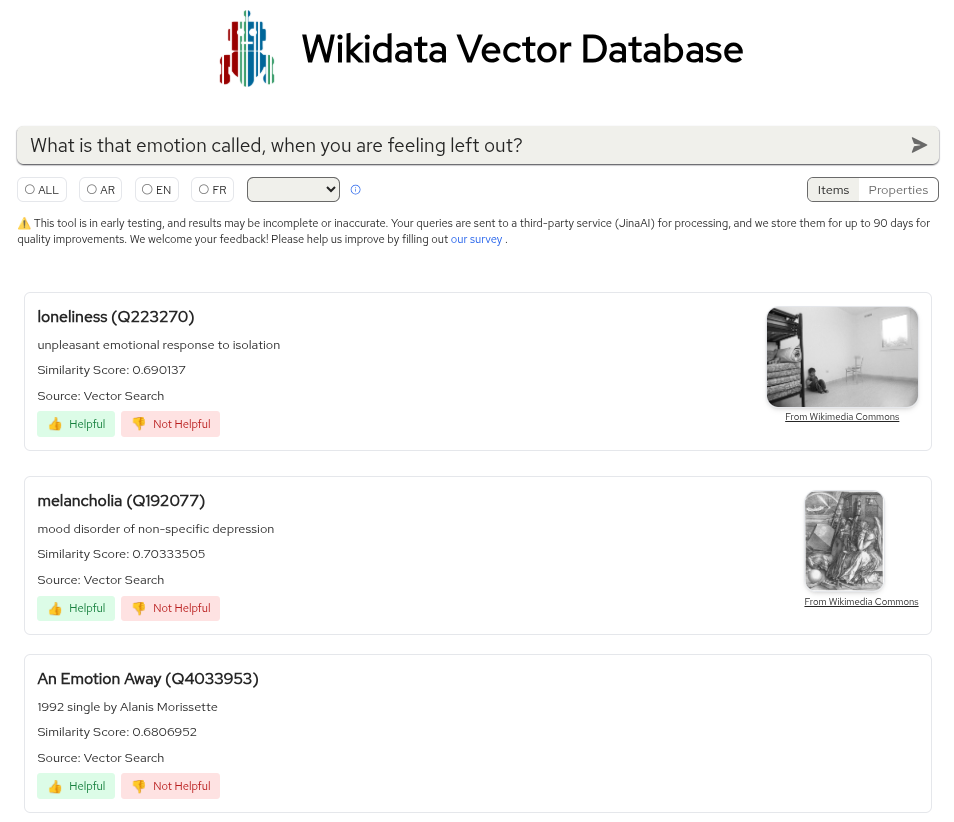Switch to the Items tab
Image resolution: width=954 pixels, height=822 pixels.
click(833, 190)
